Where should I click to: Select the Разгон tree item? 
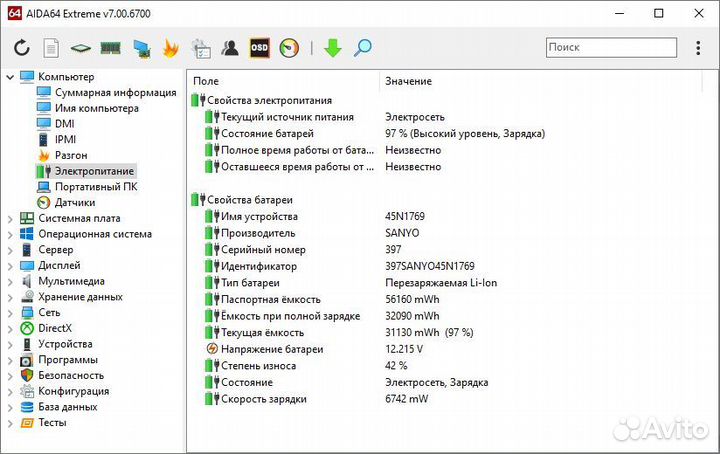62,155
